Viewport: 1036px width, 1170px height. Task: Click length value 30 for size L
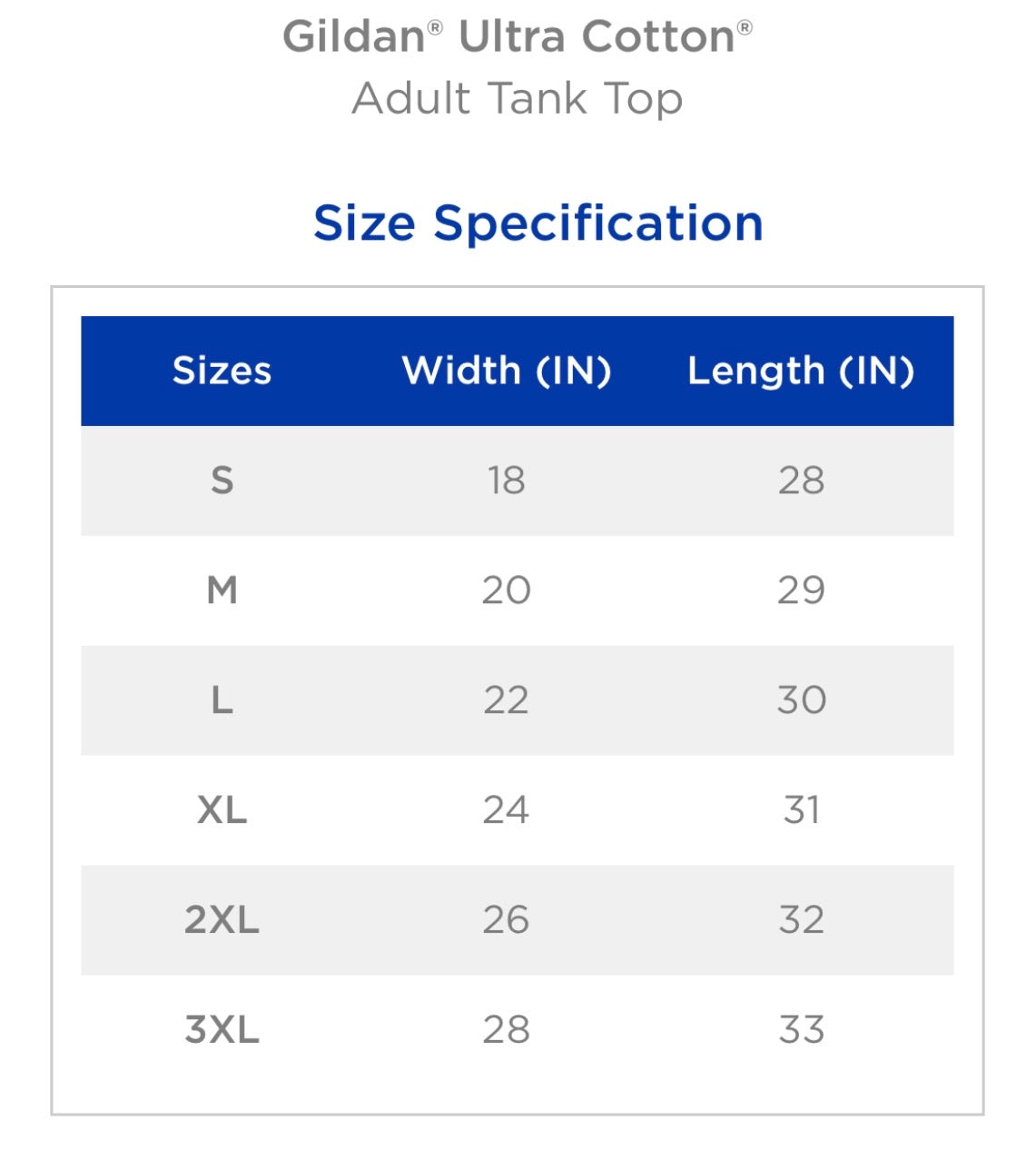tap(801, 700)
